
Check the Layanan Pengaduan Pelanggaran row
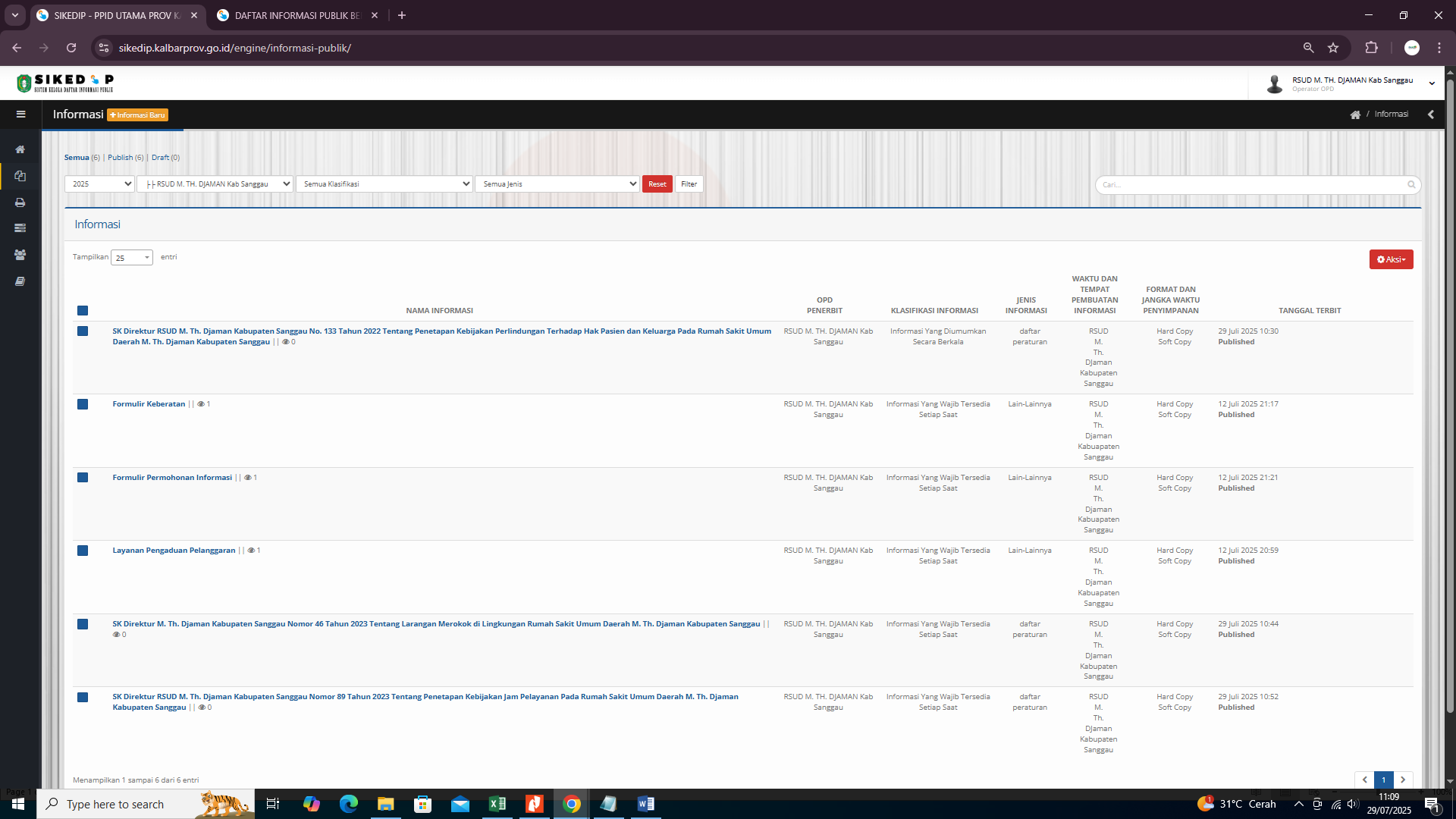[x=83, y=551]
